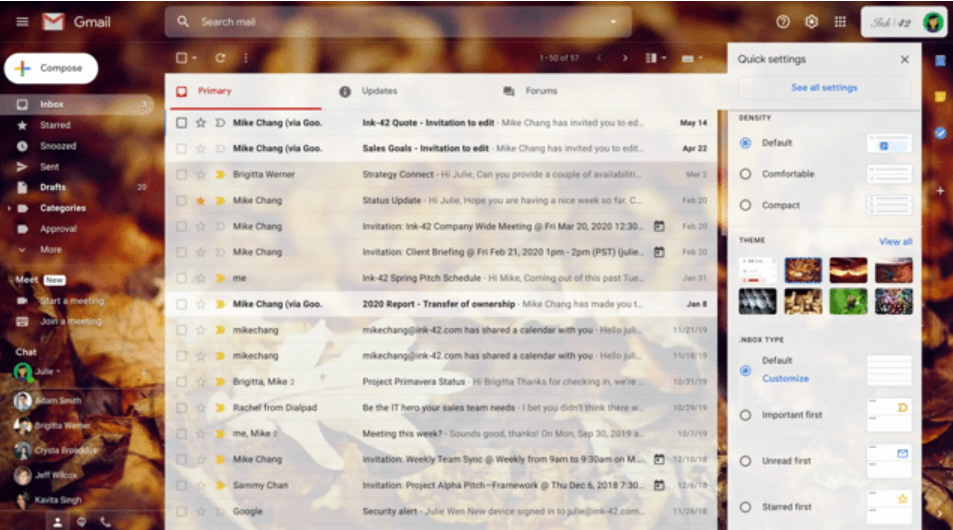Show the contacts tab in chat footer

(57, 521)
